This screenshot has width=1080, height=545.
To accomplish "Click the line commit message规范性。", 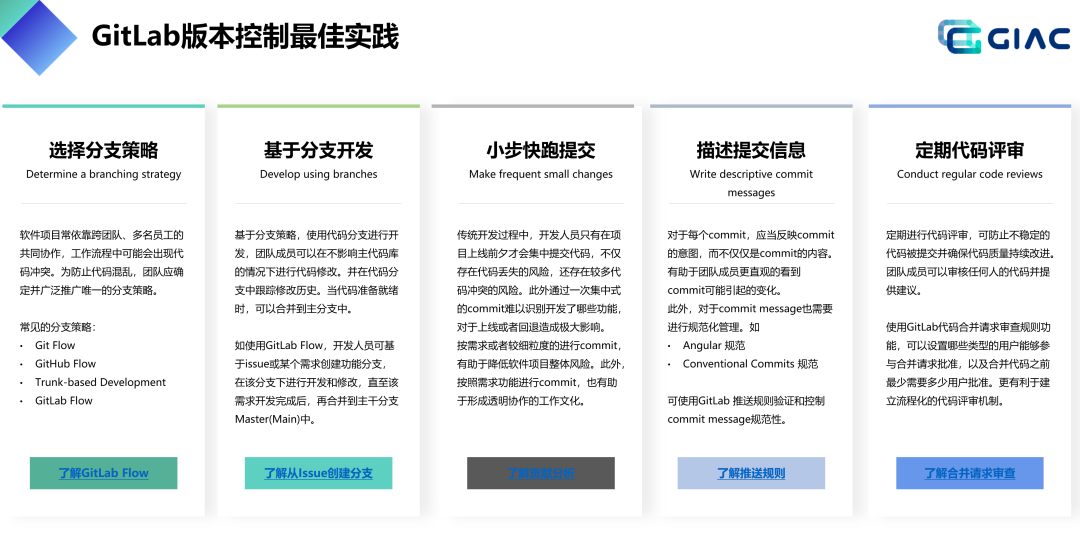I will point(727,419).
